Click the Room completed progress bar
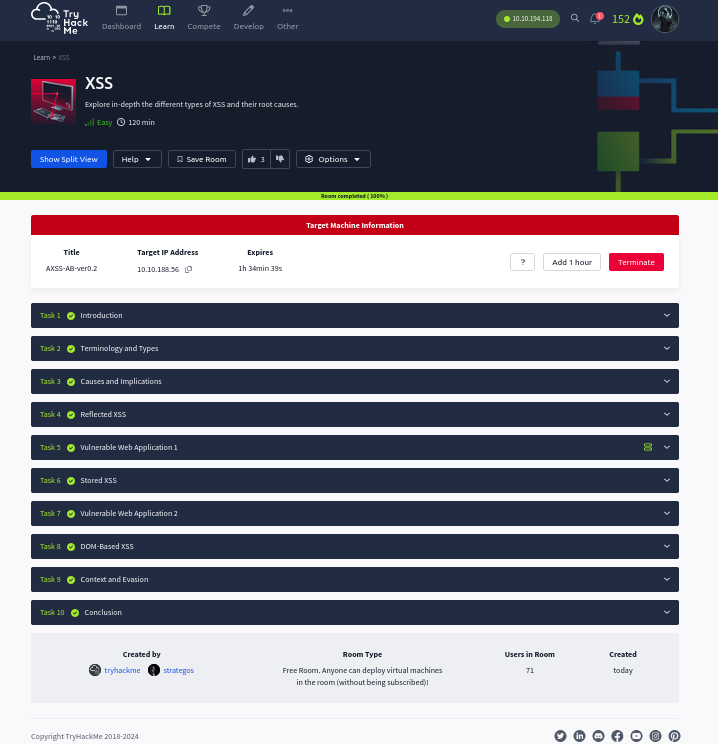This screenshot has height=744, width=718. coord(359,196)
